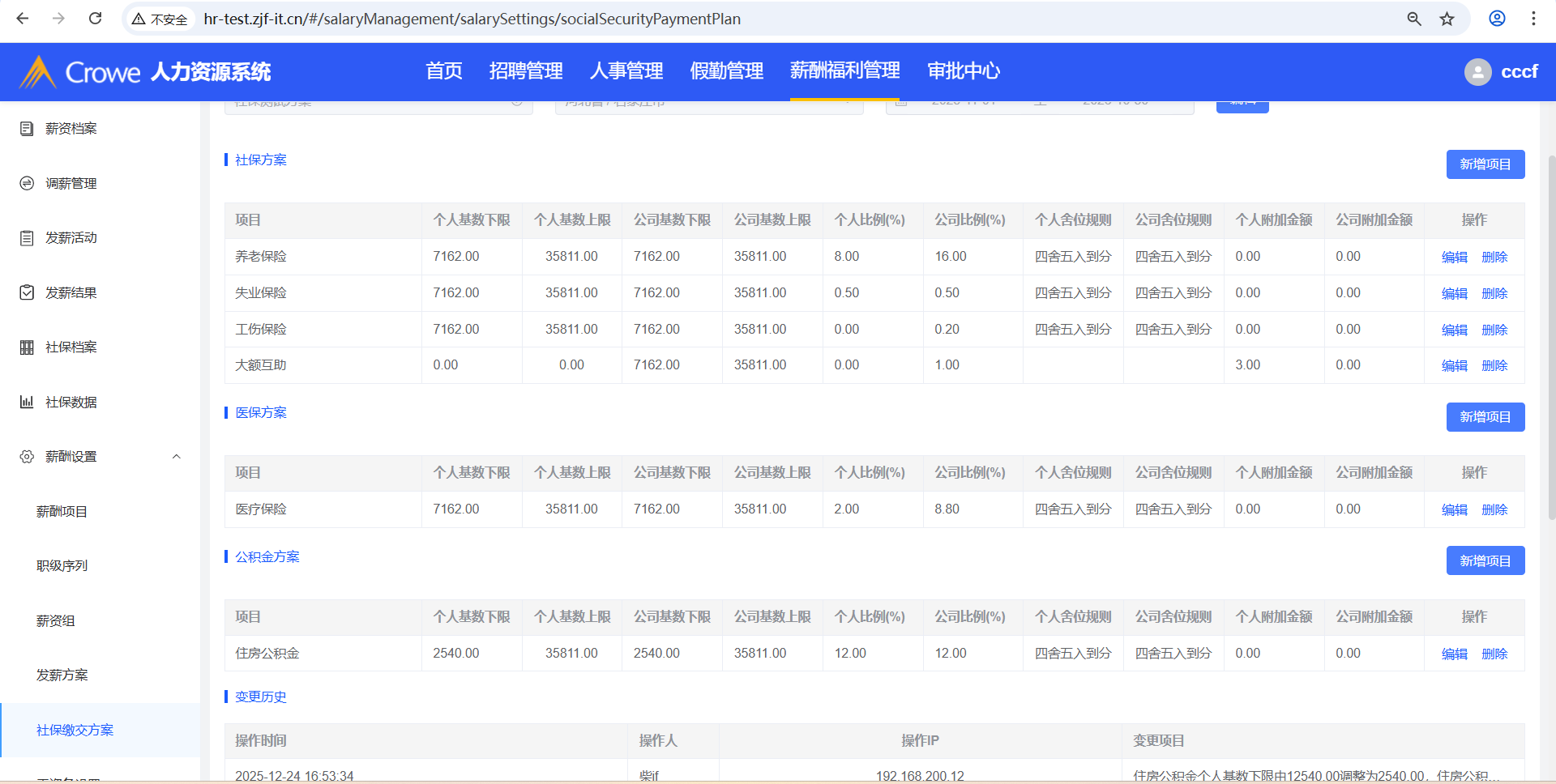Click the 薪酬设置 gear icon
This screenshot has width=1556, height=784.
[27, 457]
